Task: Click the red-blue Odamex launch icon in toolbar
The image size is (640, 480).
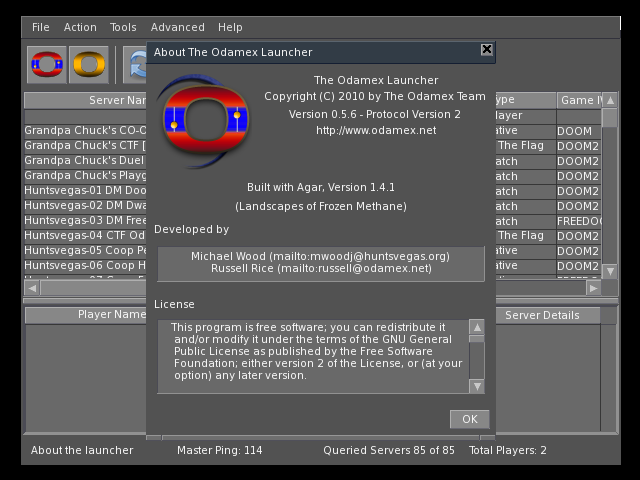Action: point(47,64)
